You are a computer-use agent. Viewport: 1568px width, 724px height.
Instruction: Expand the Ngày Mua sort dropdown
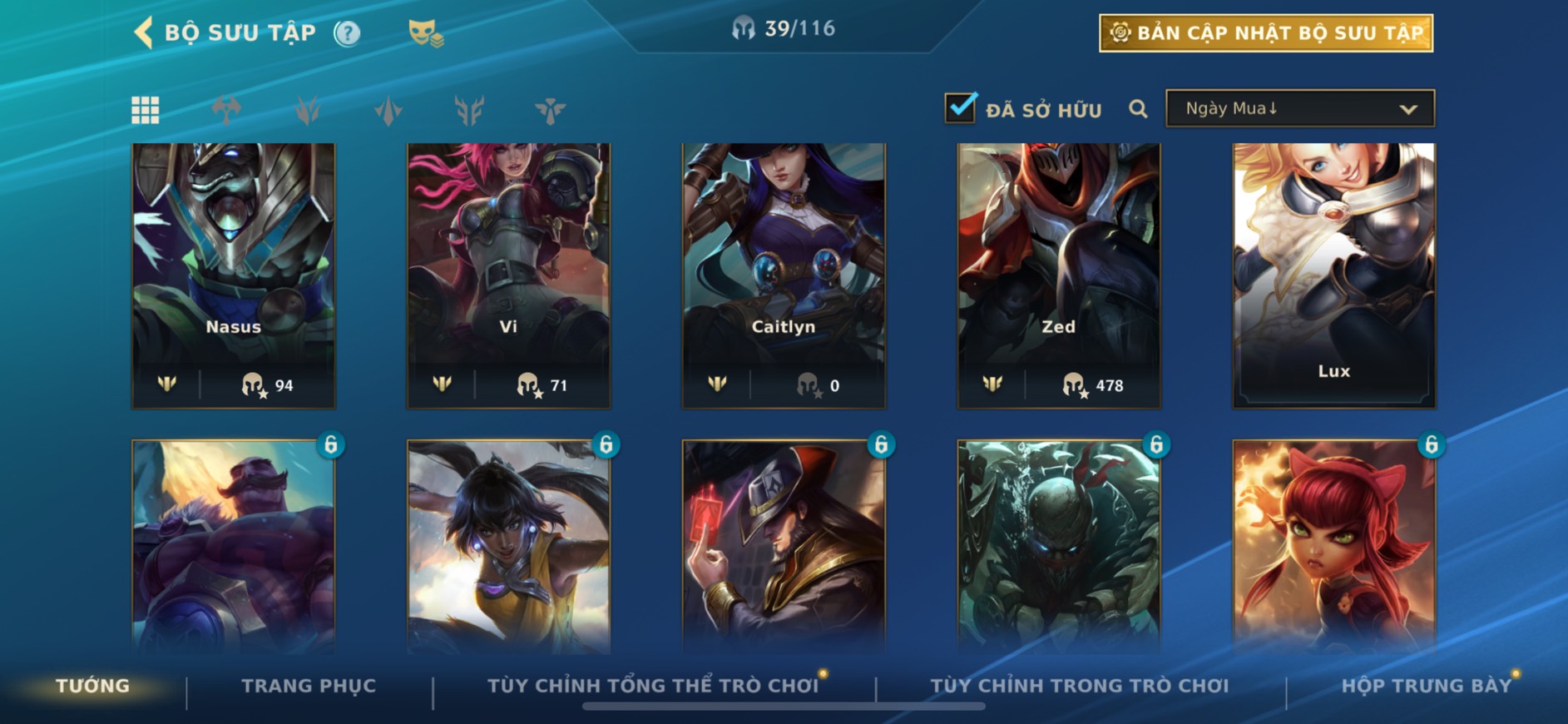point(1300,108)
